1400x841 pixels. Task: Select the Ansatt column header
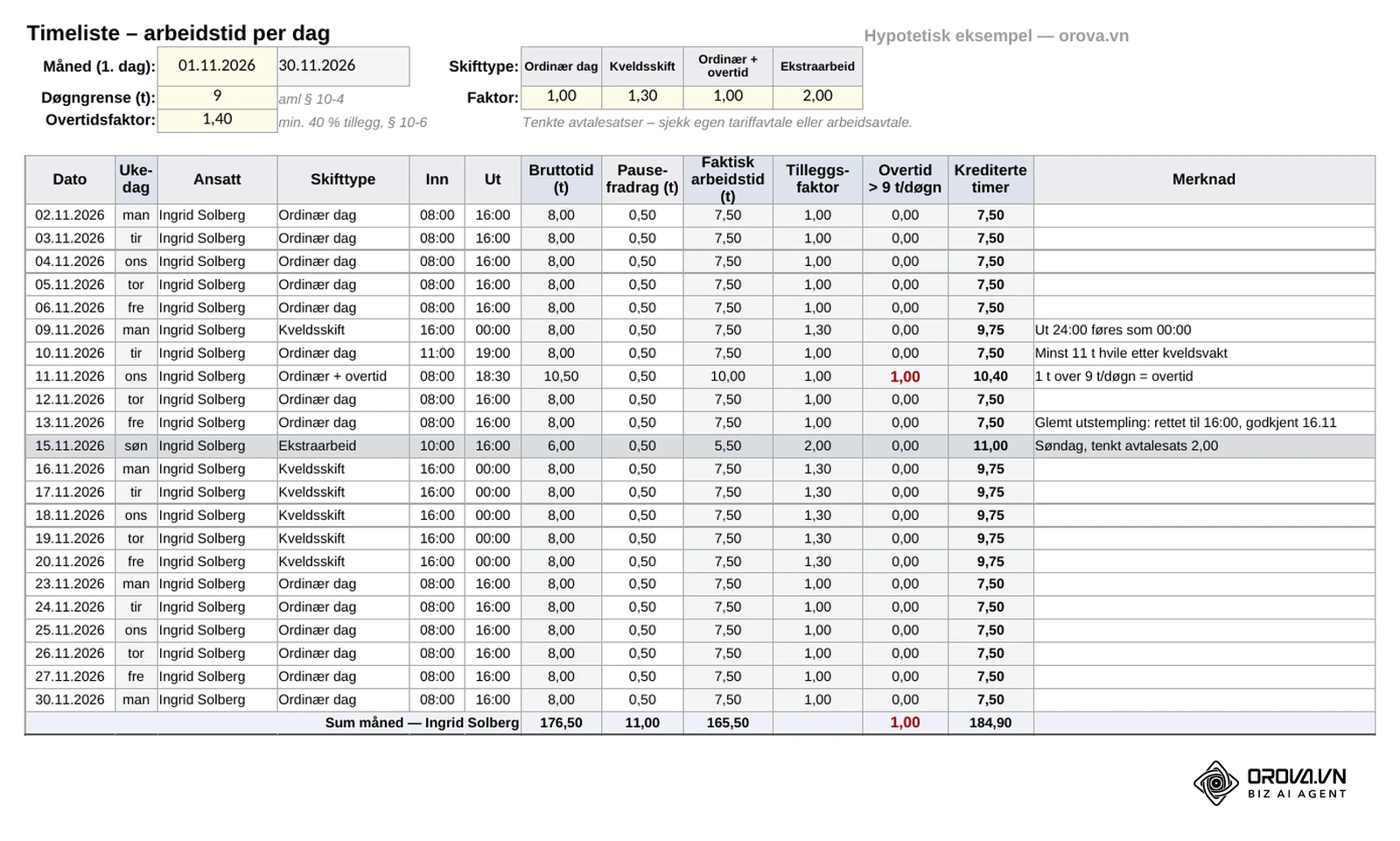click(x=217, y=179)
